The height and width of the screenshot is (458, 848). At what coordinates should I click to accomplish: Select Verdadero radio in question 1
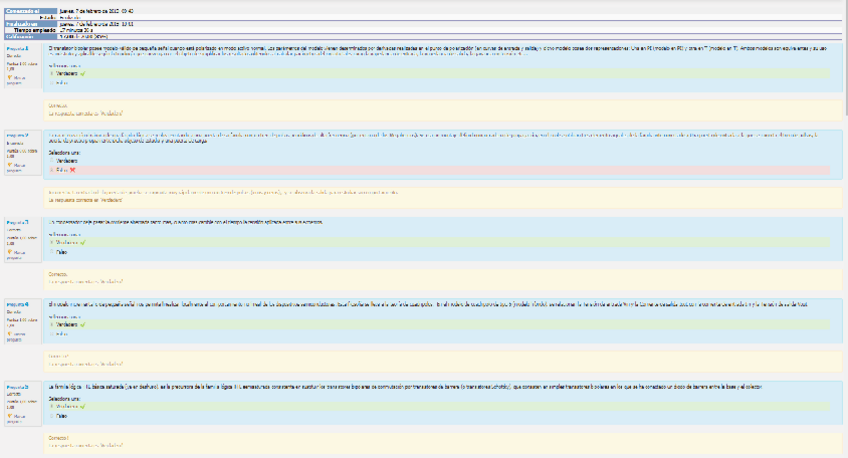pos(52,74)
